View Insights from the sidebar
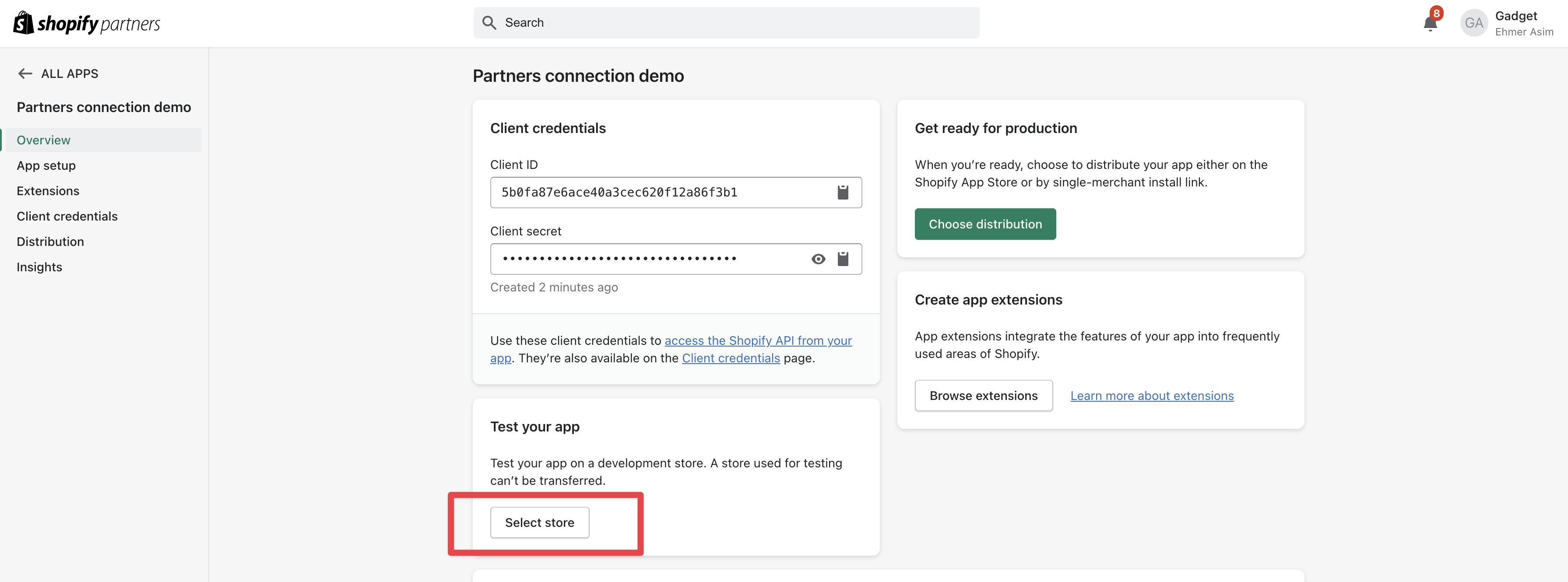Viewport: 1568px width, 582px height. tap(39, 267)
